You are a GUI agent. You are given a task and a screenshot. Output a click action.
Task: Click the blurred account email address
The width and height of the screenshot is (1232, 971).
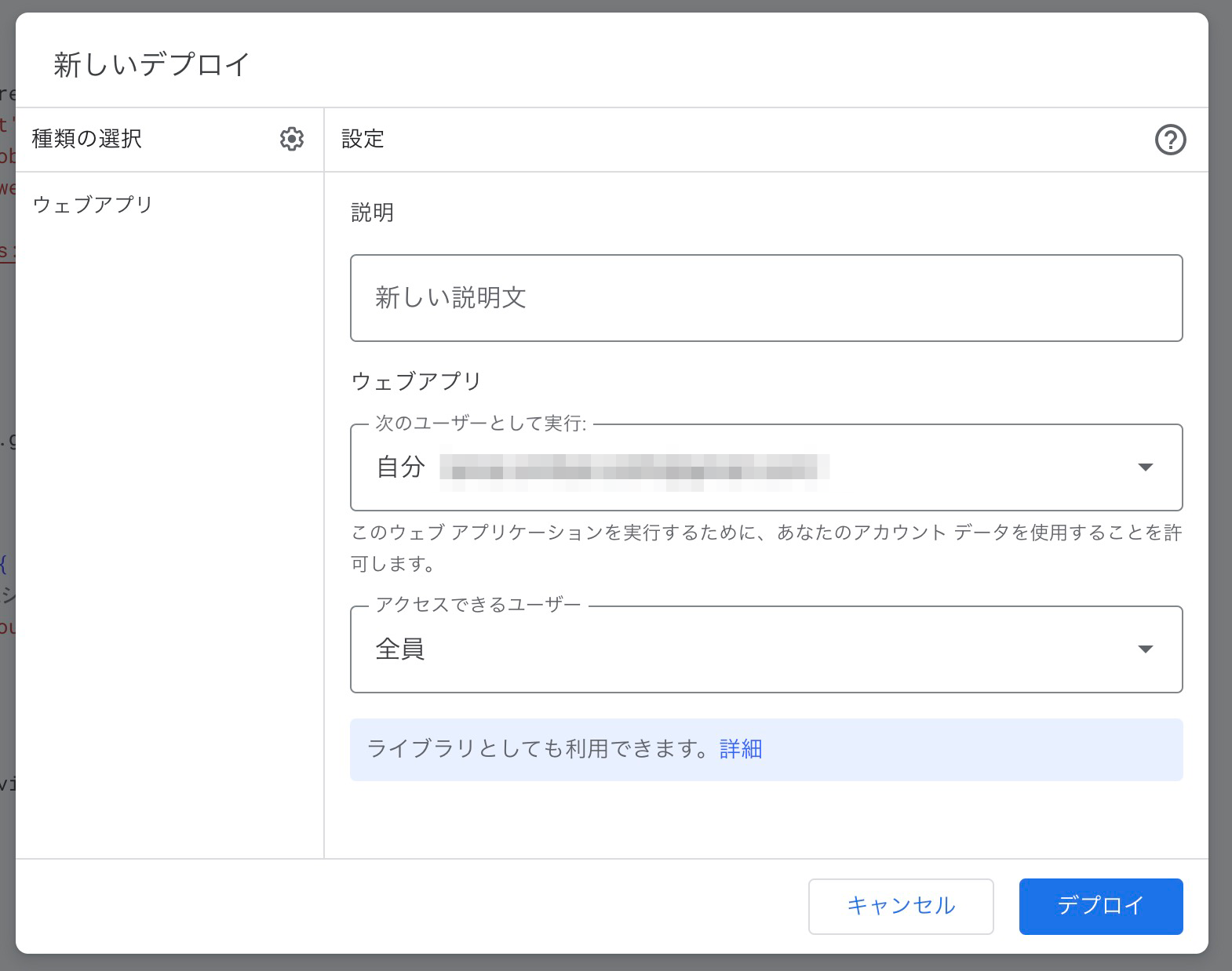tap(634, 467)
